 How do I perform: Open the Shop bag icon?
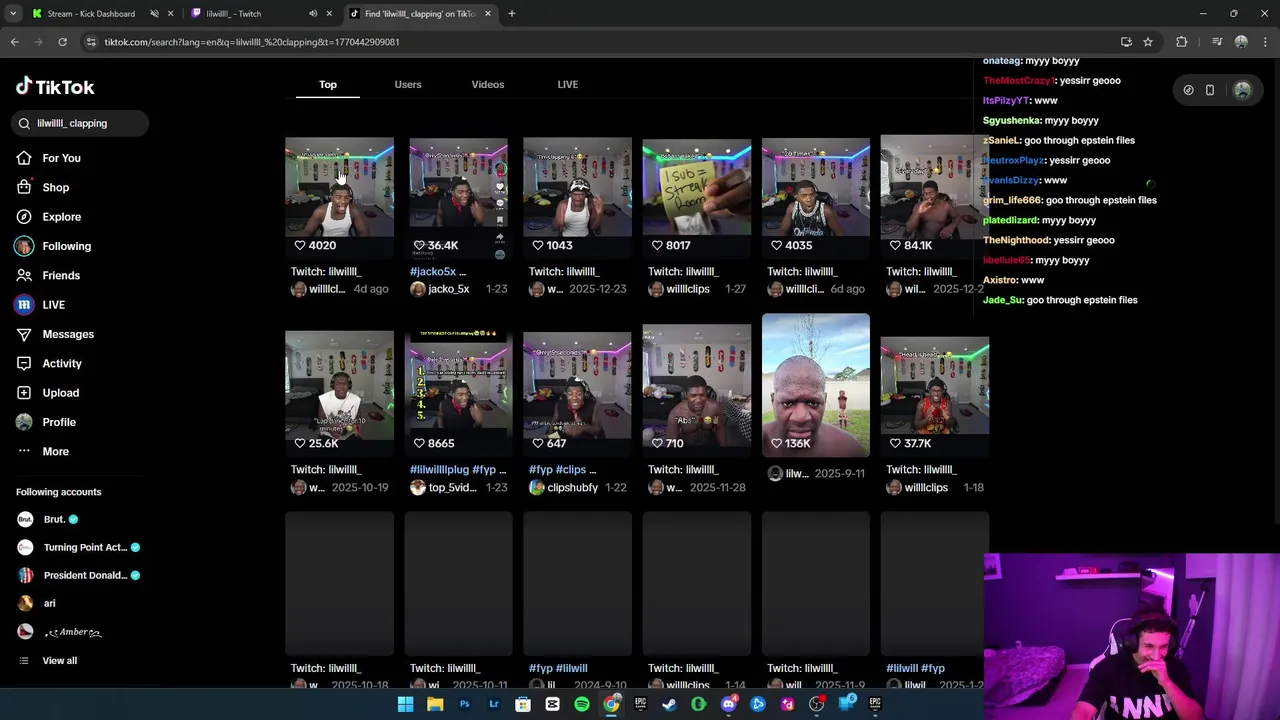click(24, 187)
